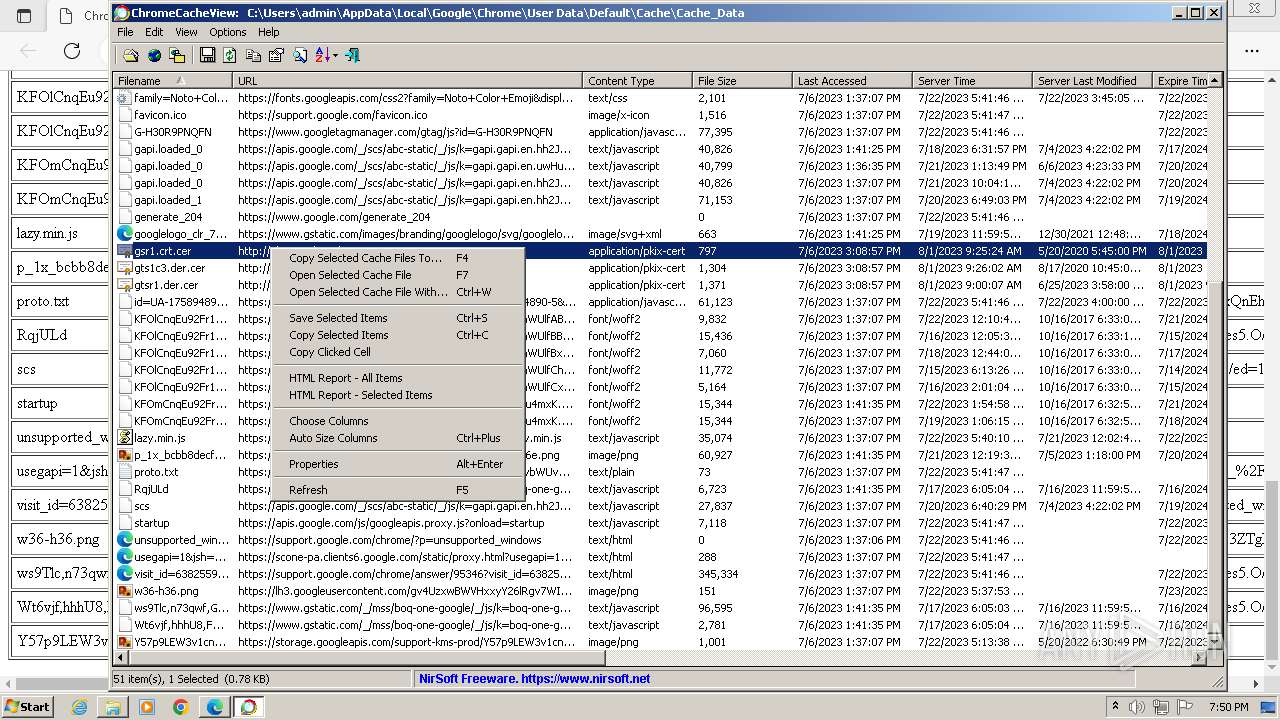Open the View menu

(x=186, y=32)
